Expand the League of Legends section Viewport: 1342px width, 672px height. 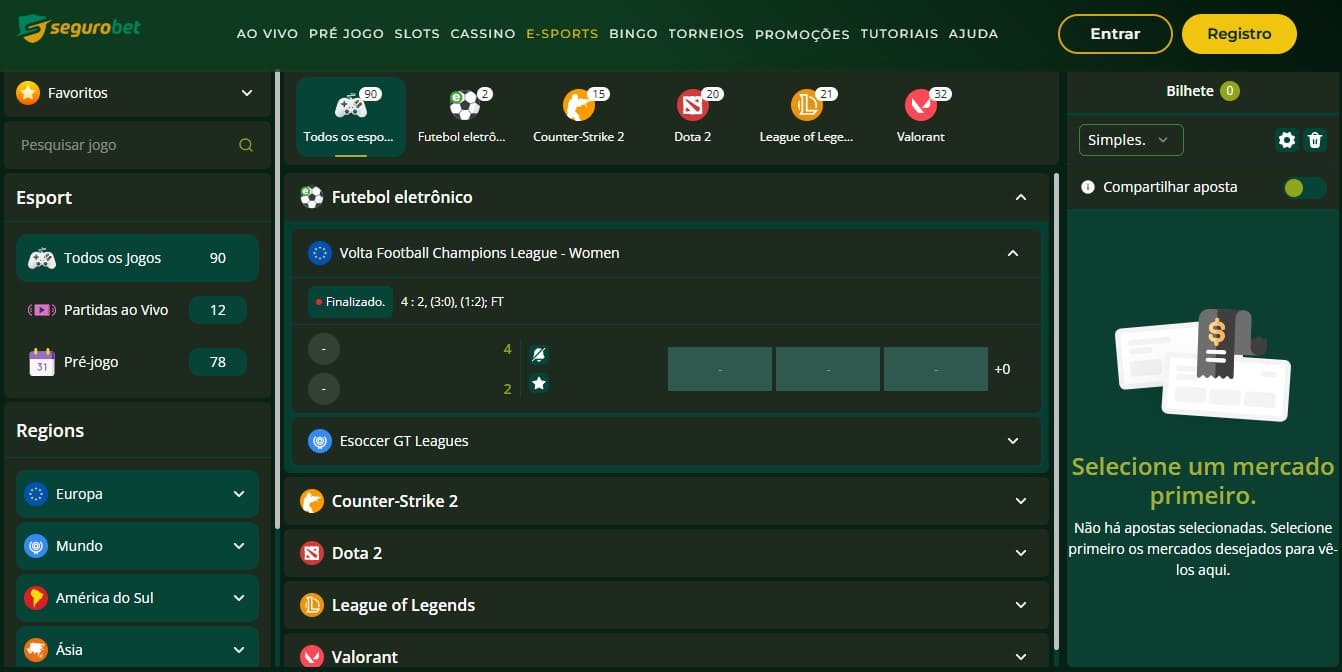point(1021,605)
